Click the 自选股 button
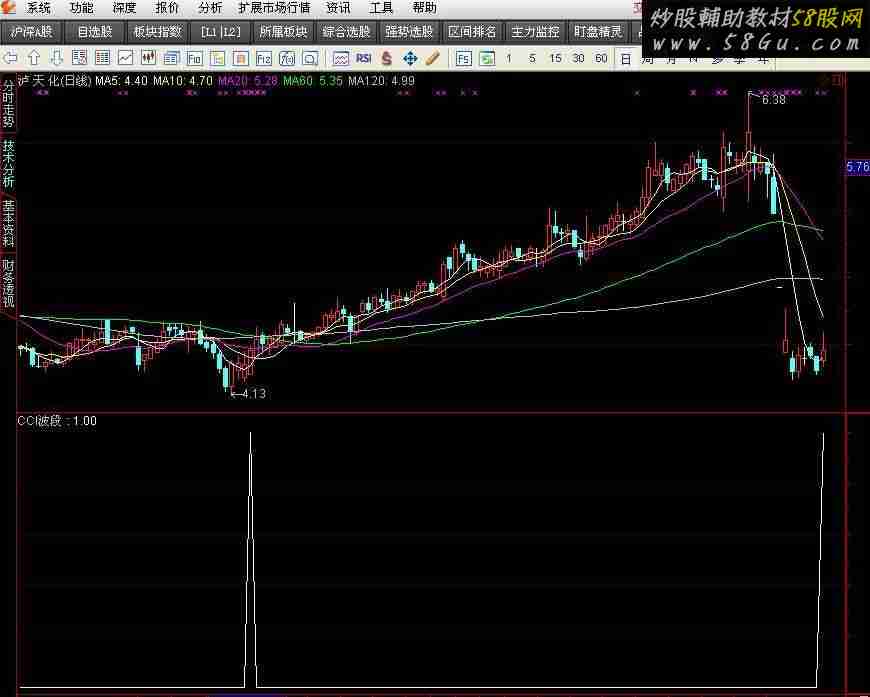Image resolution: width=870 pixels, height=697 pixels. click(x=95, y=32)
